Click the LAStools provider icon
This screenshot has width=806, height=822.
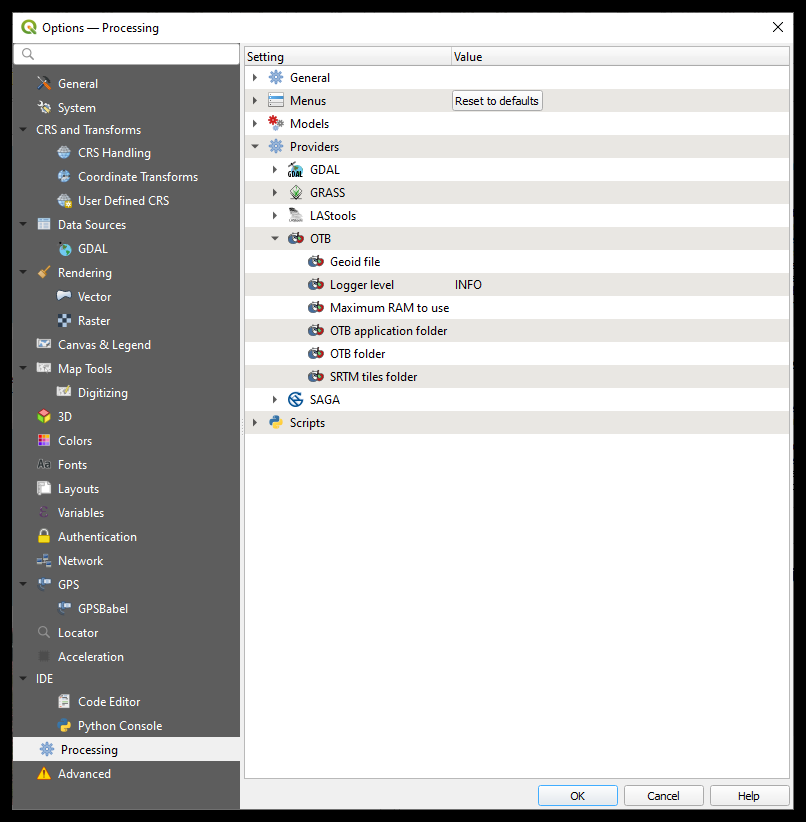click(x=295, y=215)
